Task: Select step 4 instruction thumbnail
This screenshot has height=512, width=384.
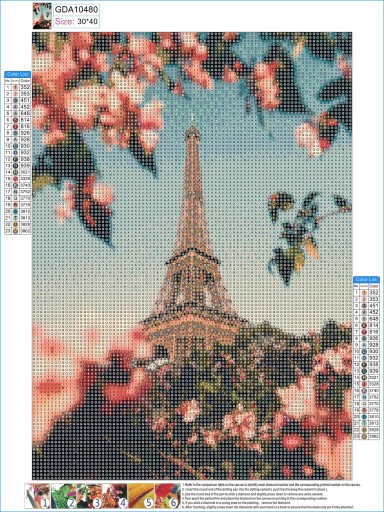Action: pos(115,496)
